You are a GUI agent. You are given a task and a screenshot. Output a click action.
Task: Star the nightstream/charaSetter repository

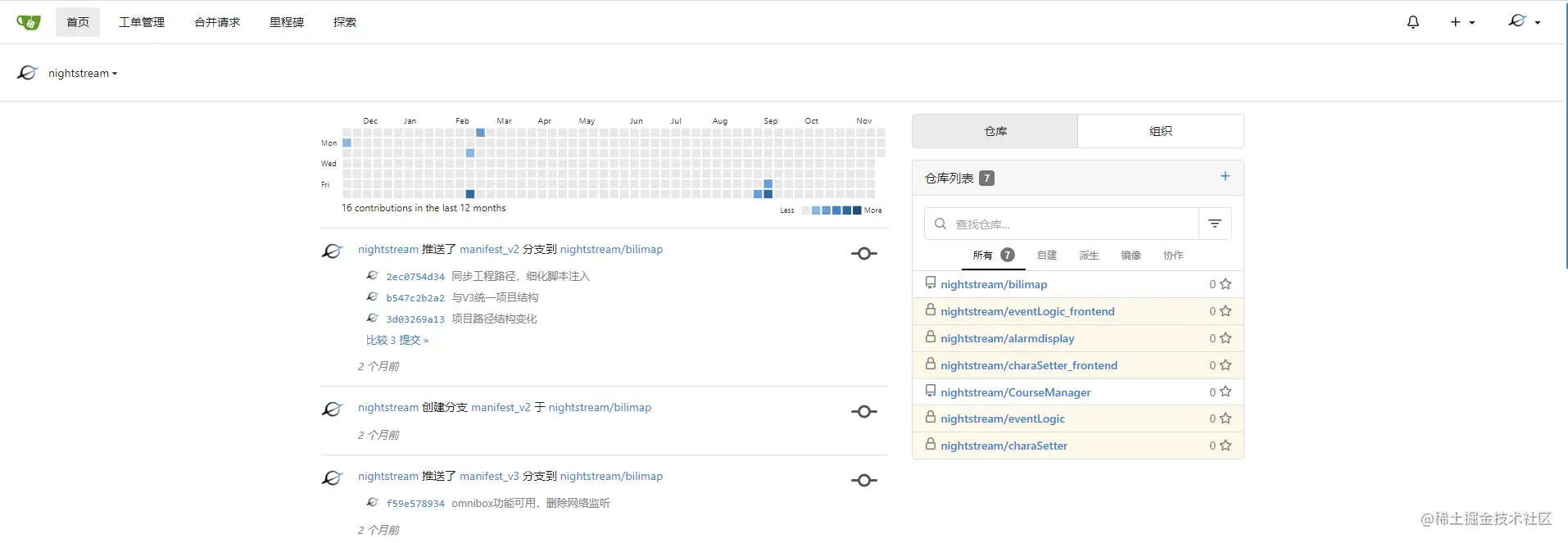(x=1226, y=446)
